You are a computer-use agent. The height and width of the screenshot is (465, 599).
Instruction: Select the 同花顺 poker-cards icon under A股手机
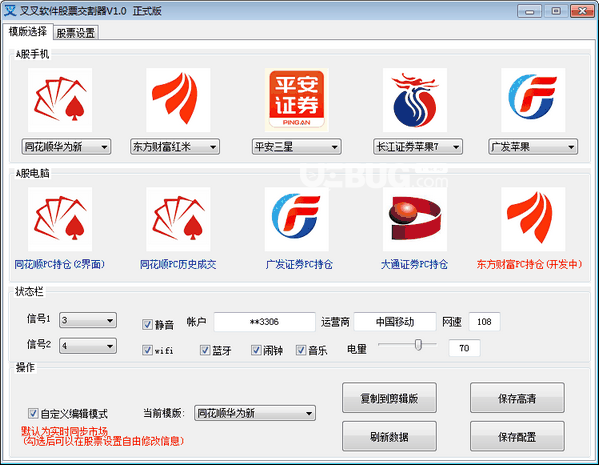pos(60,100)
